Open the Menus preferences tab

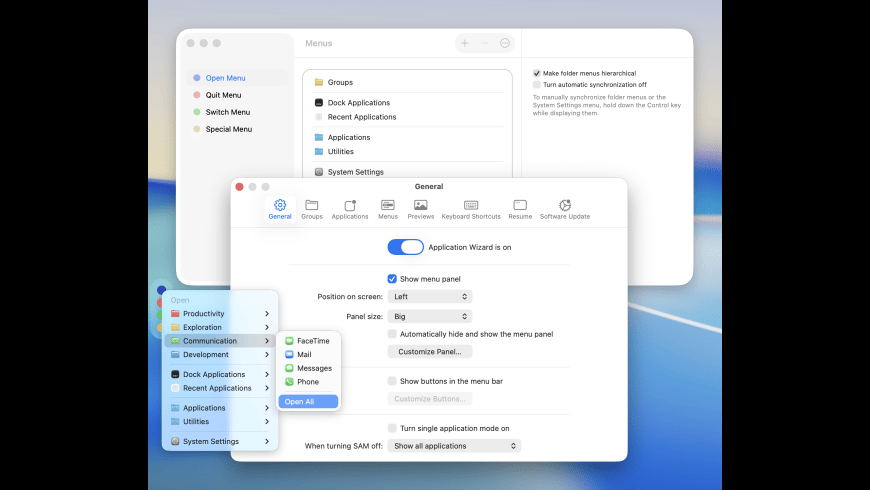388,209
